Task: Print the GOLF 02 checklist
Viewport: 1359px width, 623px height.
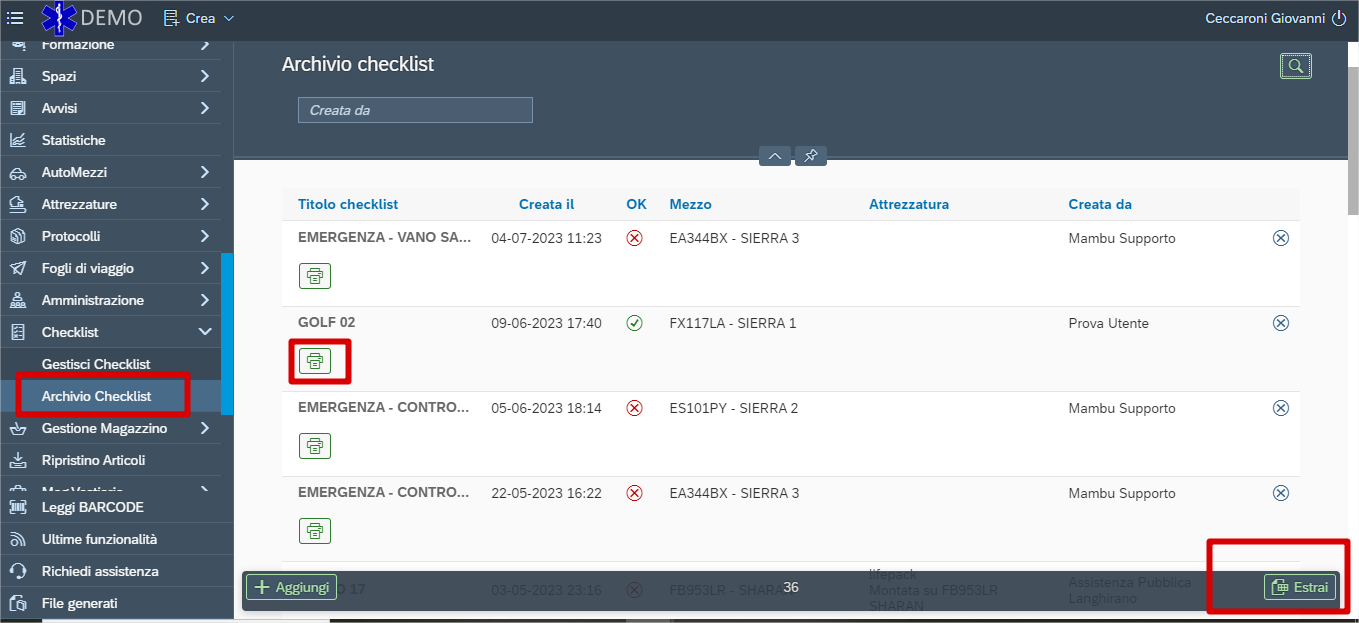Action: [x=315, y=361]
